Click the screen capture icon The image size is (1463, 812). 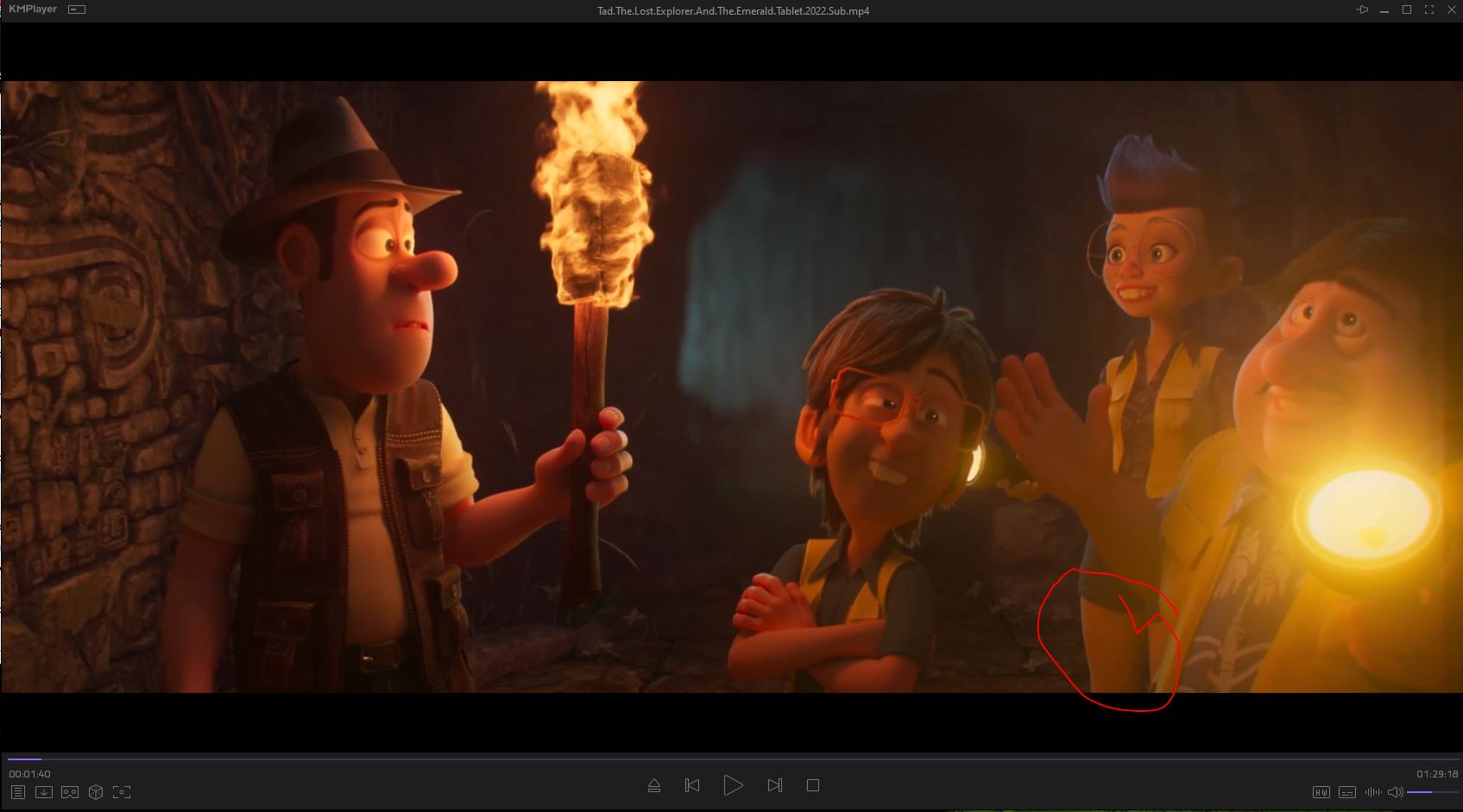[x=122, y=792]
